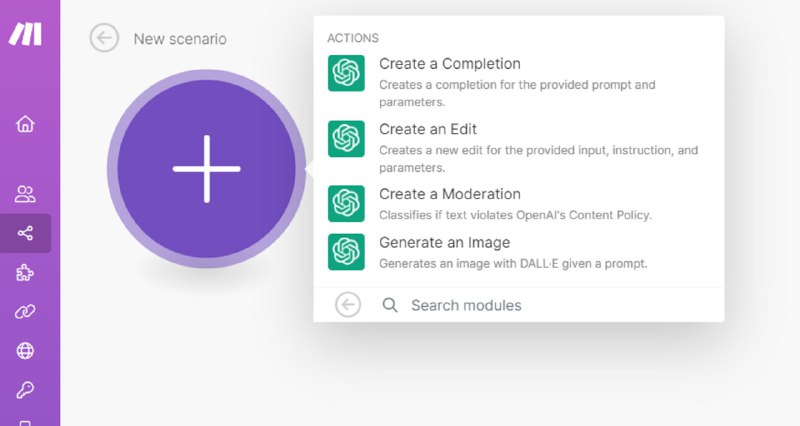Click the OpenAI icon beside Create a Completion
This screenshot has height=426, width=800.
[345, 73]
